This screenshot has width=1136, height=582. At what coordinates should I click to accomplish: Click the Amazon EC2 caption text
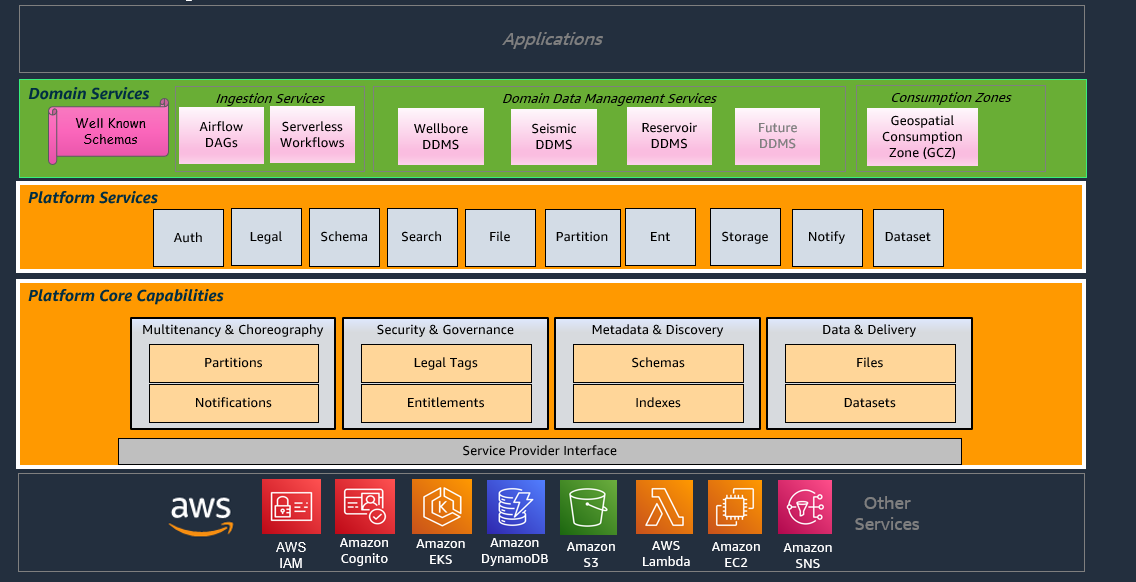pyautogui.click(x=736, y=554)
